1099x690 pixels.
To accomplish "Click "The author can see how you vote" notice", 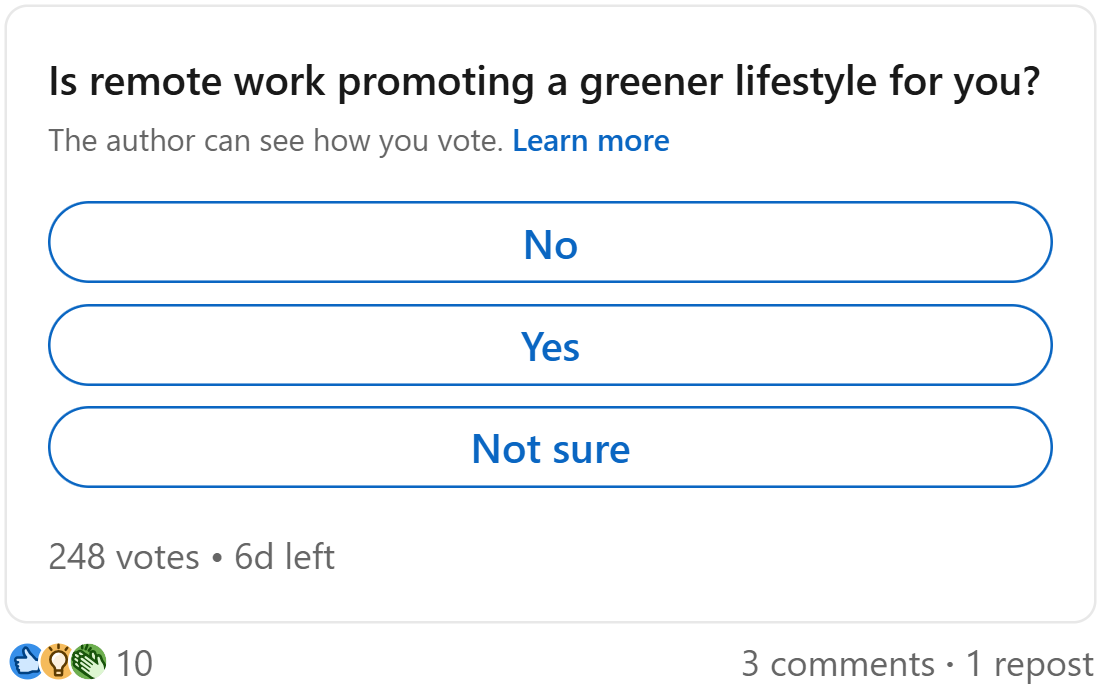I will tap(275, 141).
